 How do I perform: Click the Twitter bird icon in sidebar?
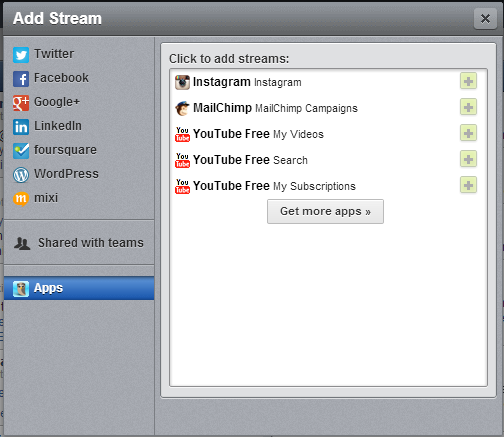click(21, 55)
